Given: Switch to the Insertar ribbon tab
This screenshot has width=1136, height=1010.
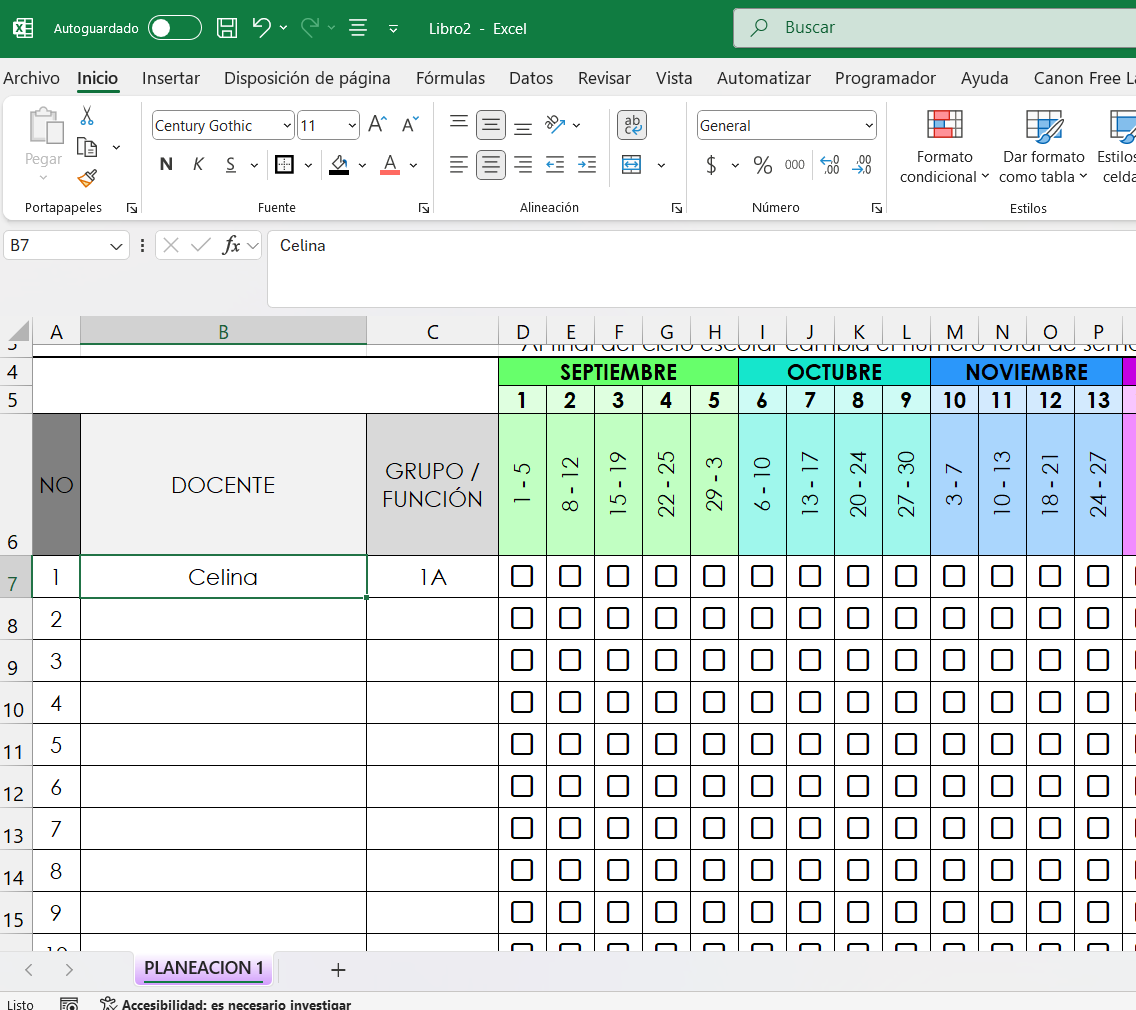Looking at the screenshot, I should click(171, 78).
